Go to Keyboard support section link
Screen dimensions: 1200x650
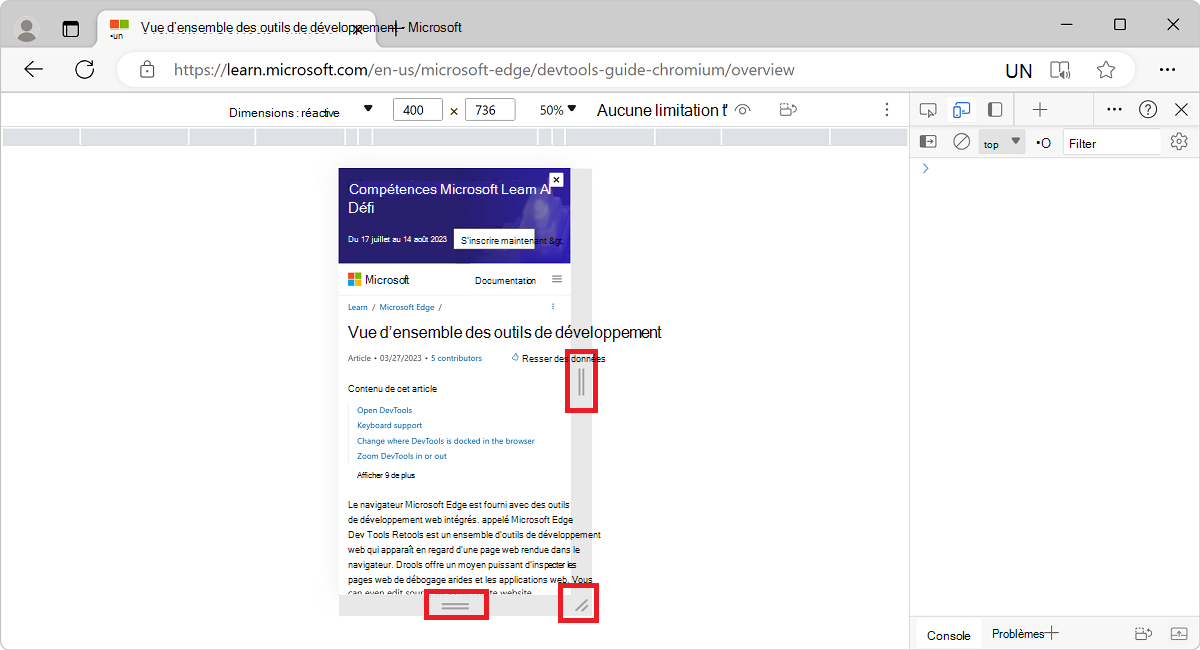coord(390,425)
